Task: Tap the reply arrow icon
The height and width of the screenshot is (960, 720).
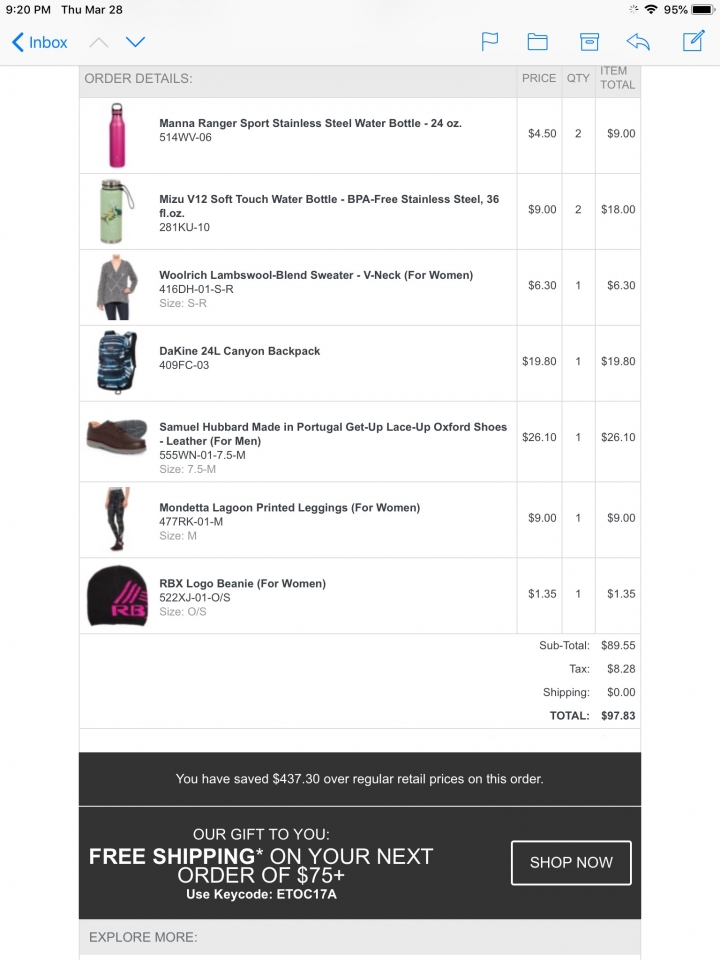Action: click(638, 42)
